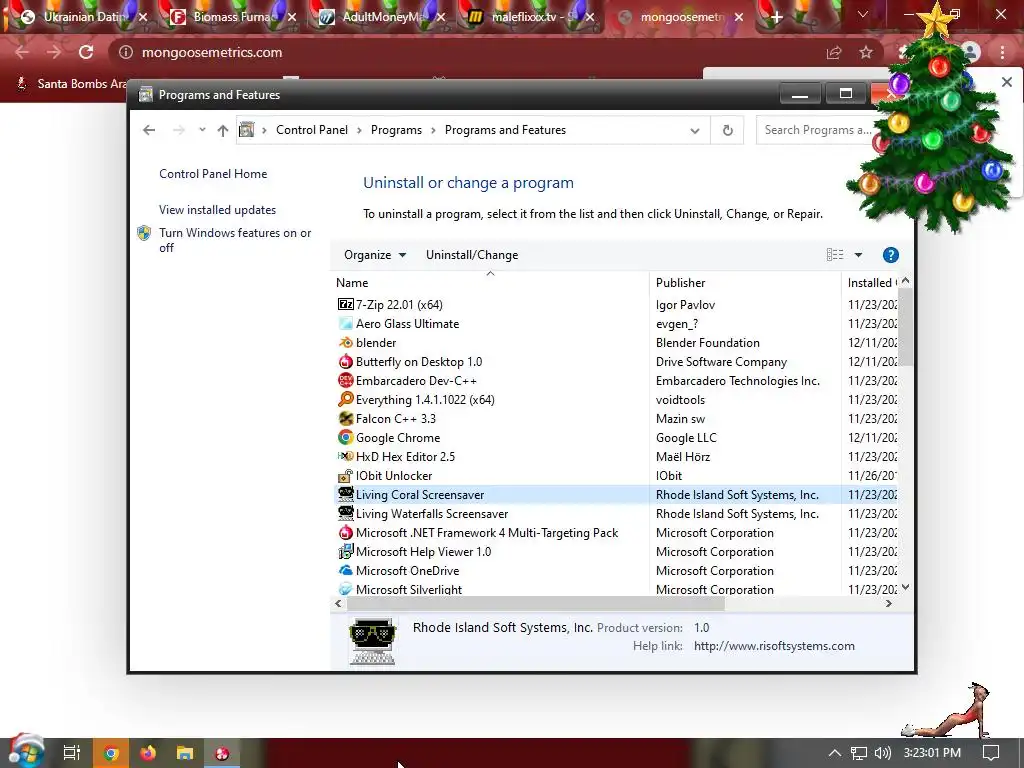The height and width of the screenshot is (768, 1024).
Task: Show hidden system tray icons
Action: [x=835, y=753]
